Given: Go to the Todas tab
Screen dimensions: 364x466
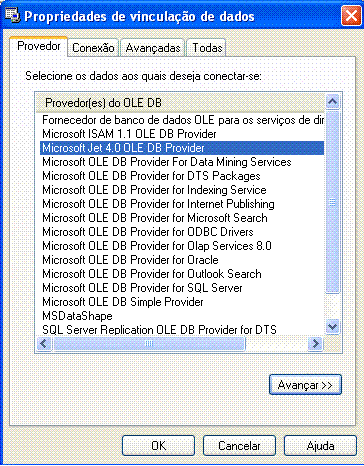Looking at the screenshot, I should (x=207, y=48).
